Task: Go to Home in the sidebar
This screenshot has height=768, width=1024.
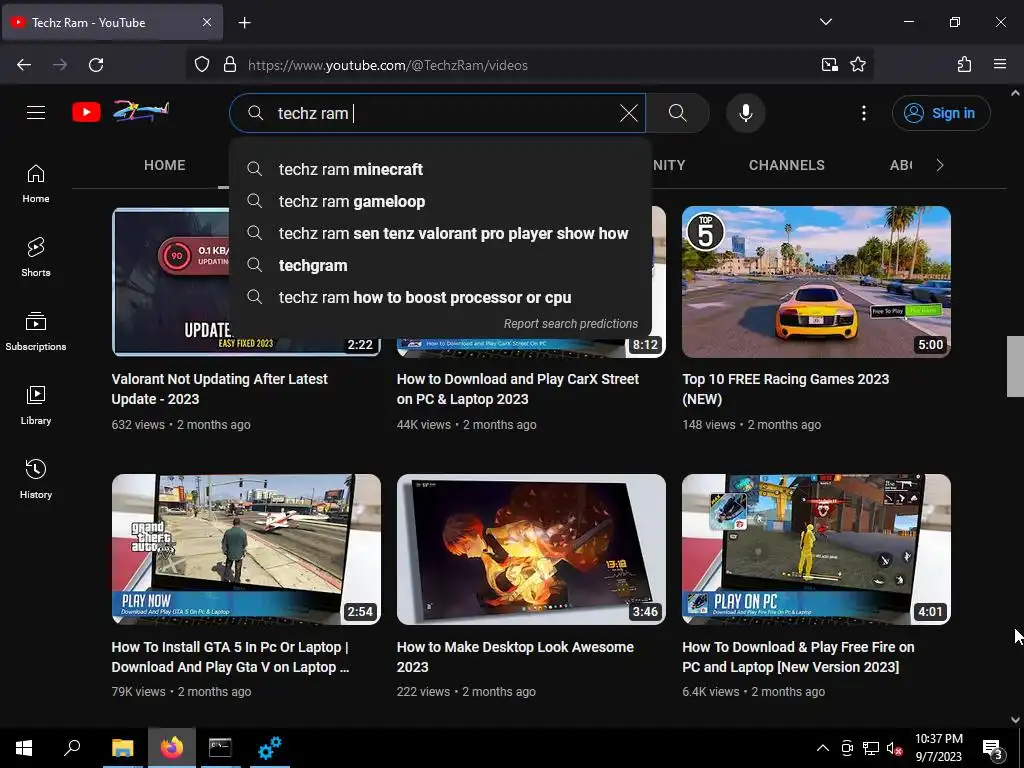Action: [36, 184]
